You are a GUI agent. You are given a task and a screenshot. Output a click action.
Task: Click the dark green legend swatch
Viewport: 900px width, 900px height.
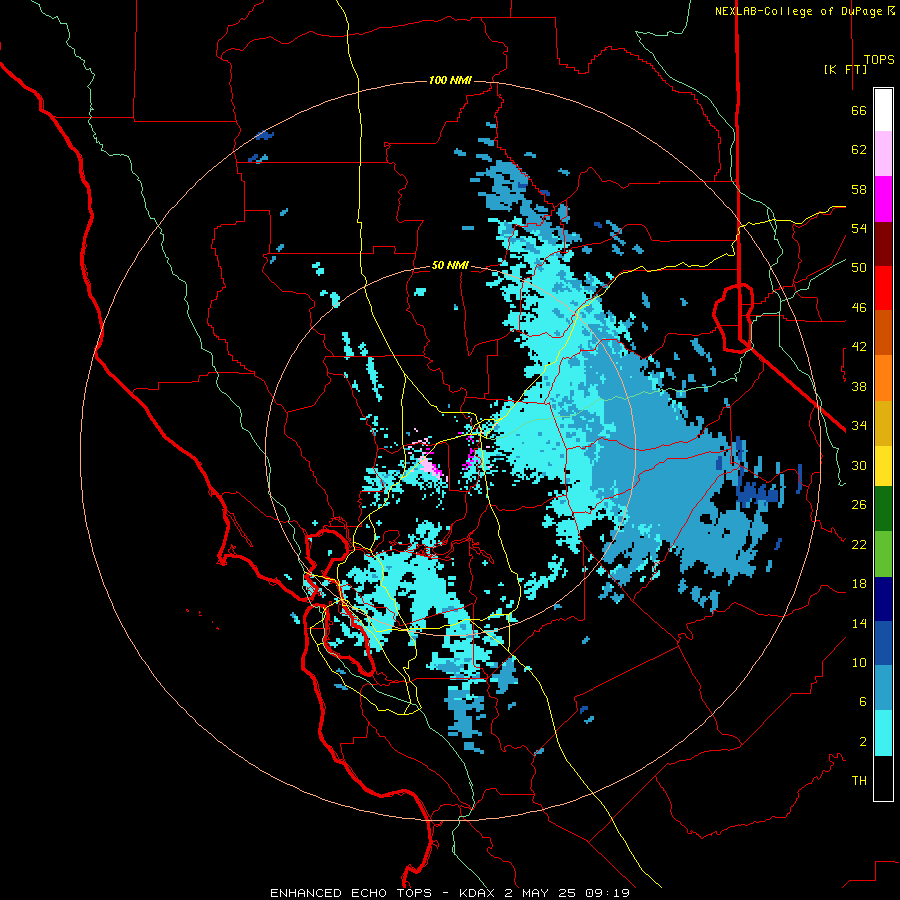883,509
